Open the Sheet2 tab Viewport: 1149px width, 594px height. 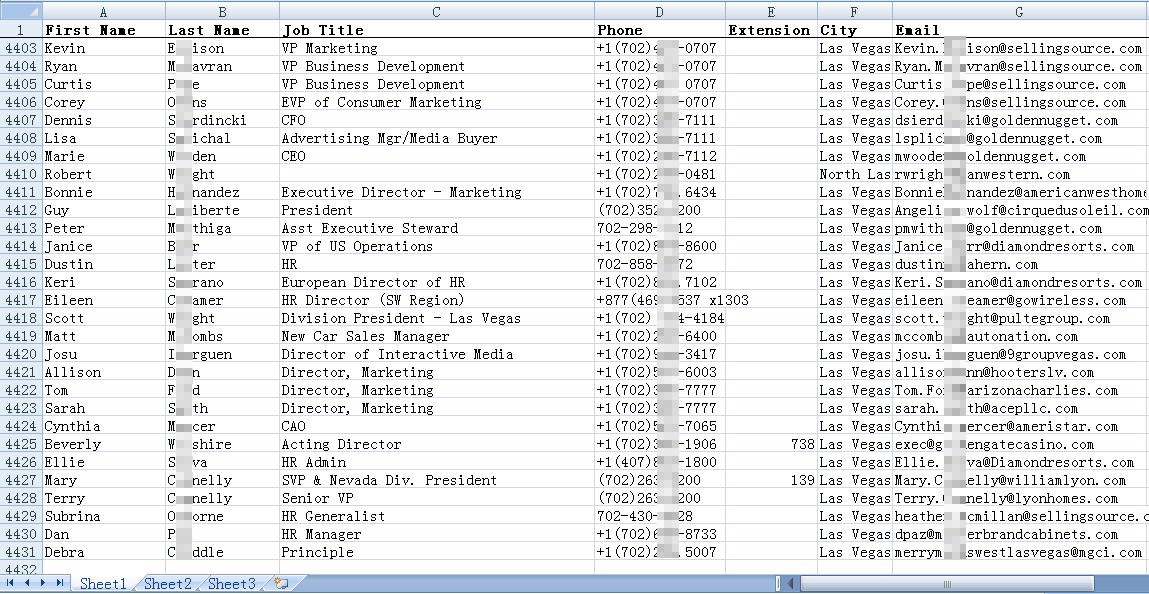167,584
